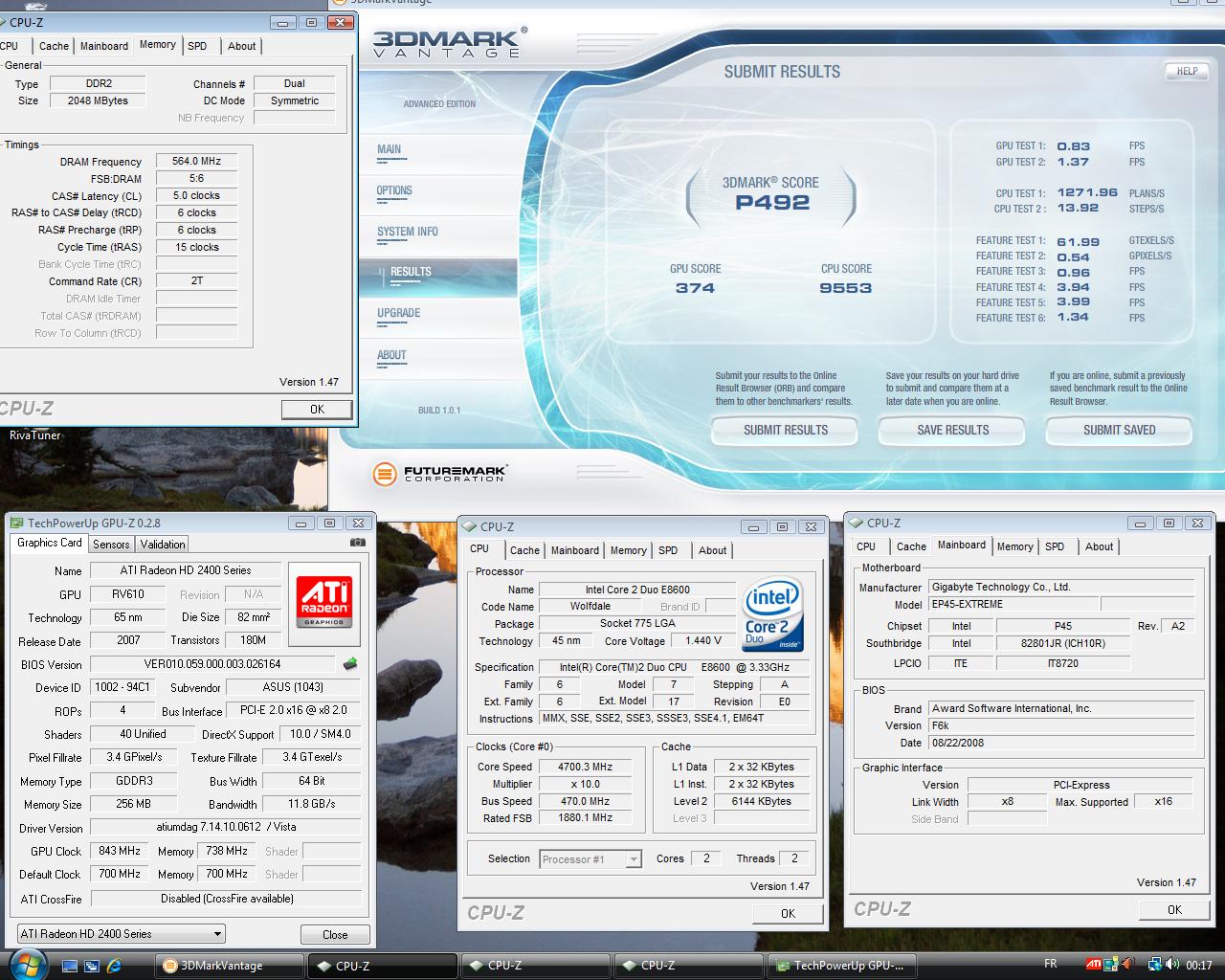Click the FR language indicator in the taskbar
The width and height of the screenshot is (1225, 980).
[1050, 965]
